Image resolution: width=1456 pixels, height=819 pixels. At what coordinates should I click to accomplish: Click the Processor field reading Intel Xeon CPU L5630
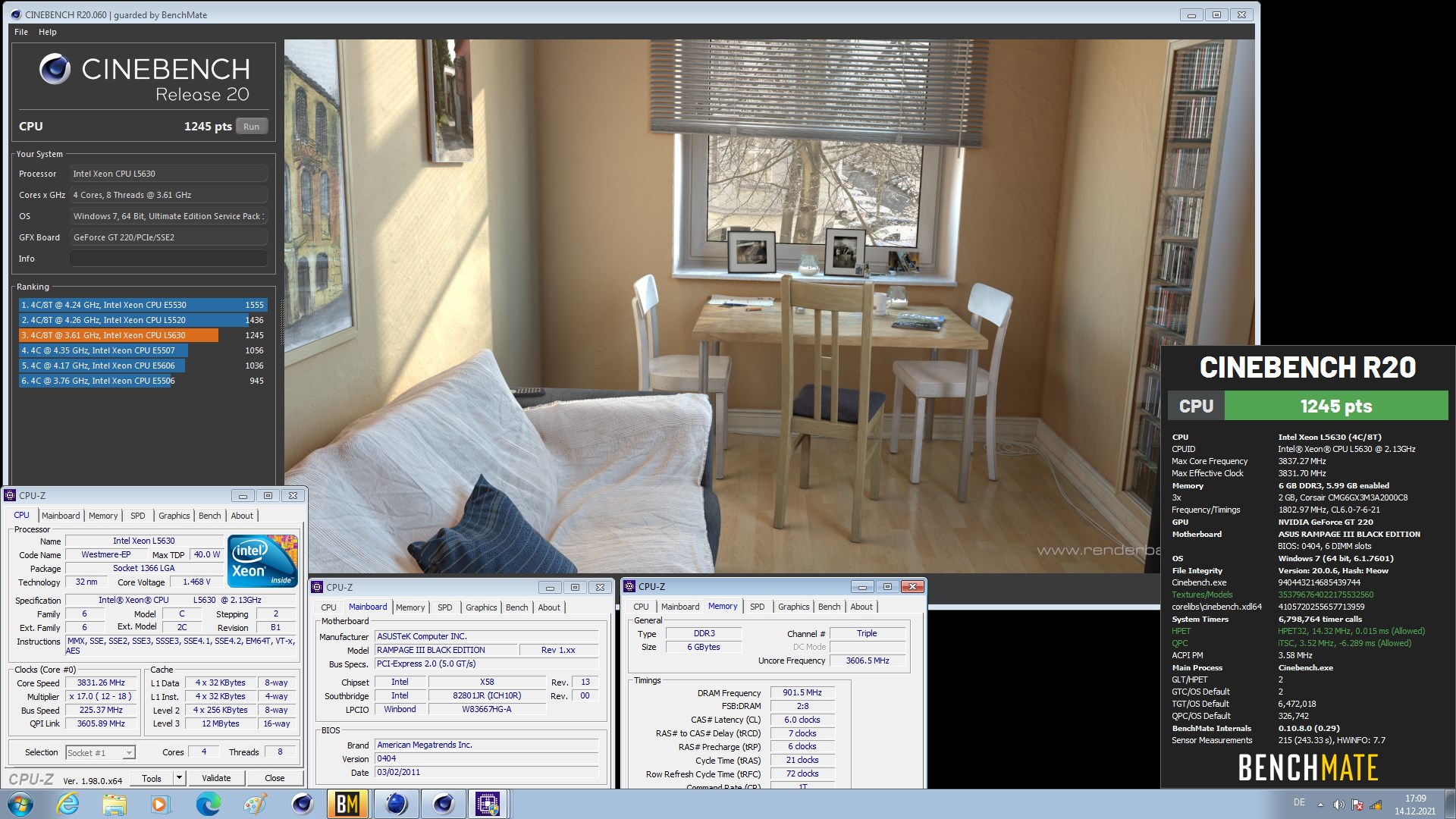point(168,174)
